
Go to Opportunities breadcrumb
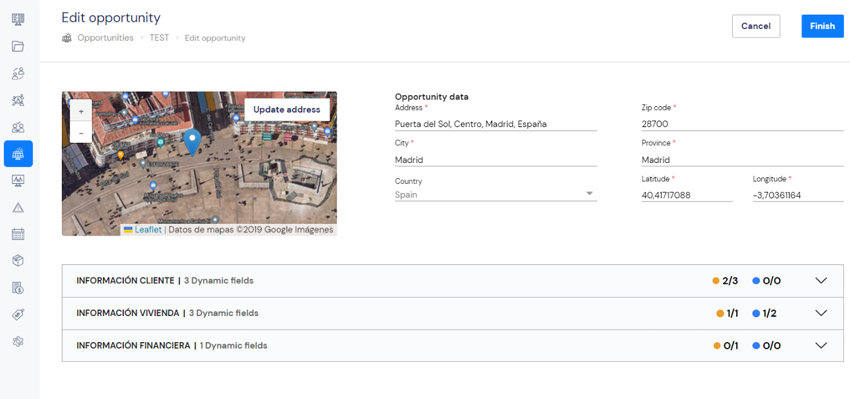tap(105, 38)
